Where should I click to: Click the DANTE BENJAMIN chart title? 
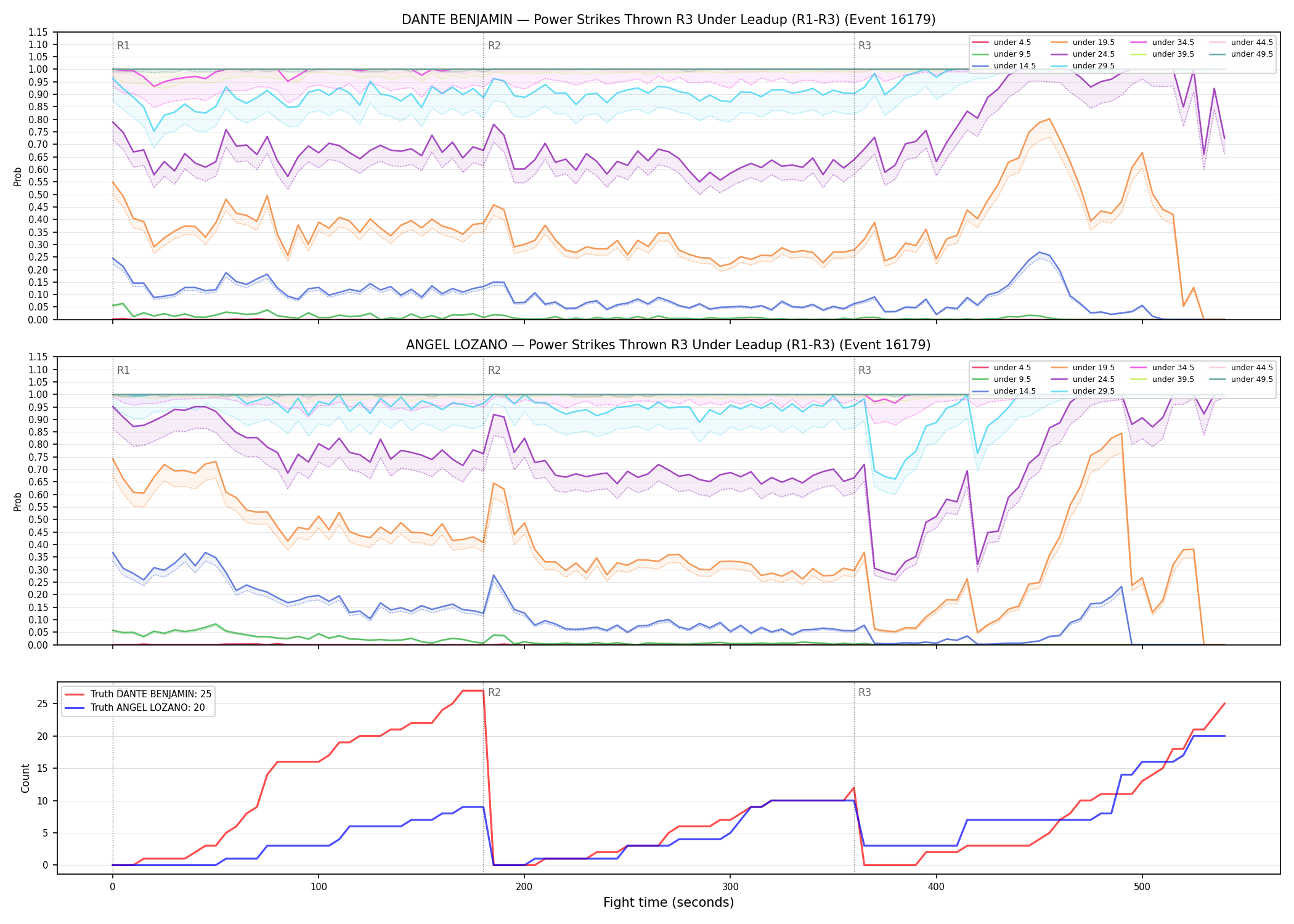[x=669, y=20]
